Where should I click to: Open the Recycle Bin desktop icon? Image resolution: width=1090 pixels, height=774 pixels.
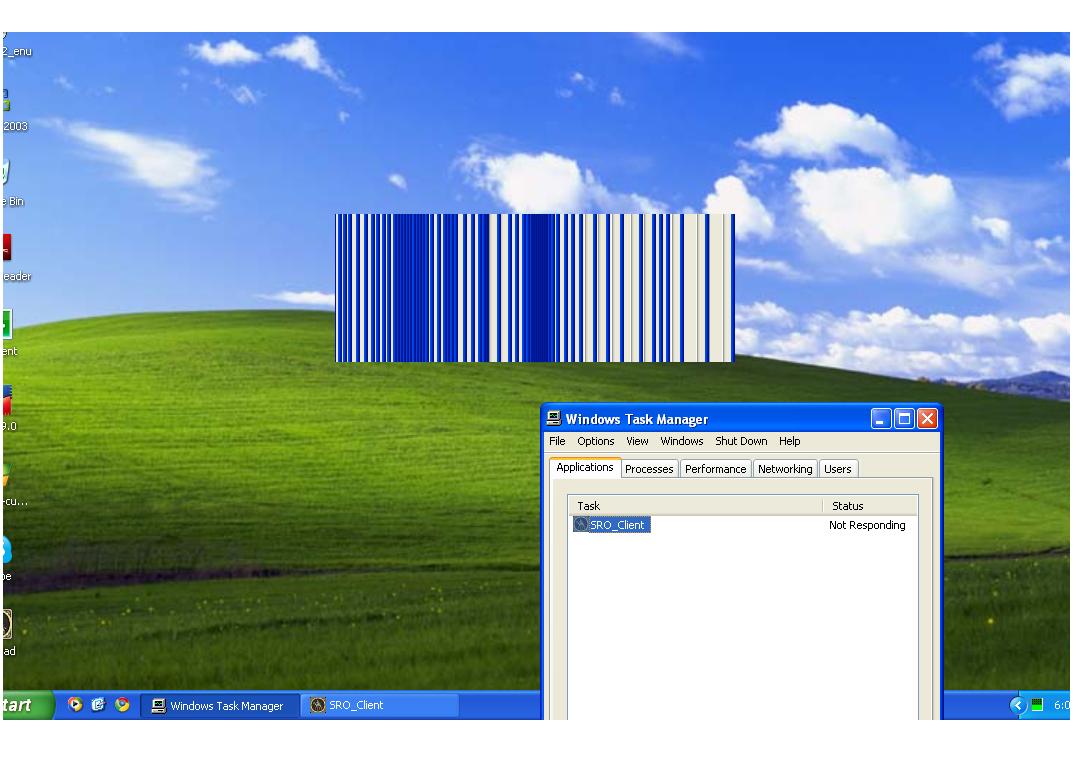pos(6,174)
